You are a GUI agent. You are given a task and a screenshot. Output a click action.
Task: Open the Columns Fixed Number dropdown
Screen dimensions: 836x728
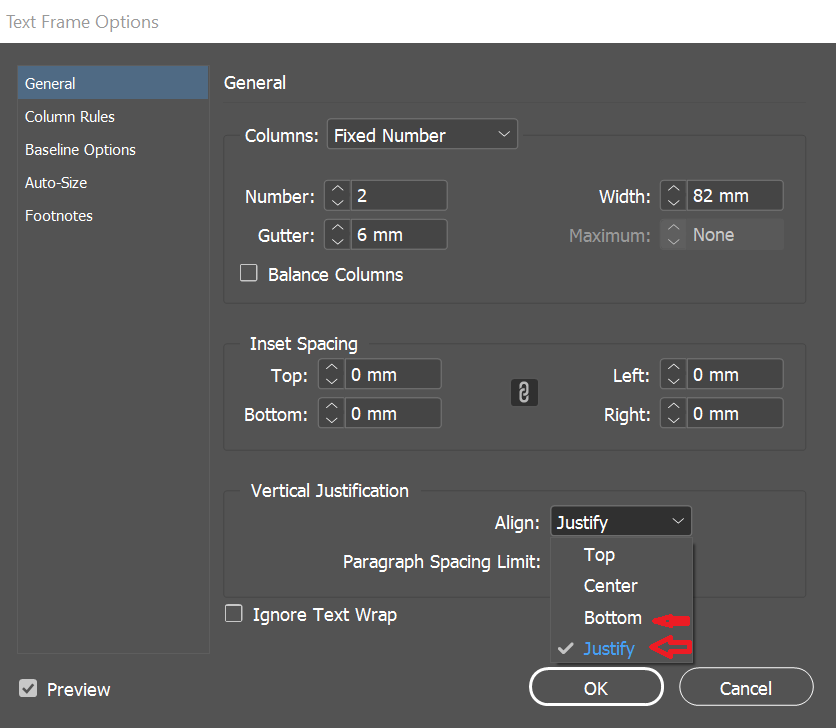[422, 135]
